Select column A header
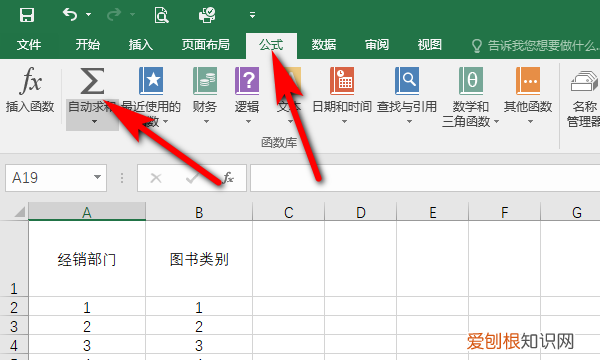 click(x=87, y=212)
